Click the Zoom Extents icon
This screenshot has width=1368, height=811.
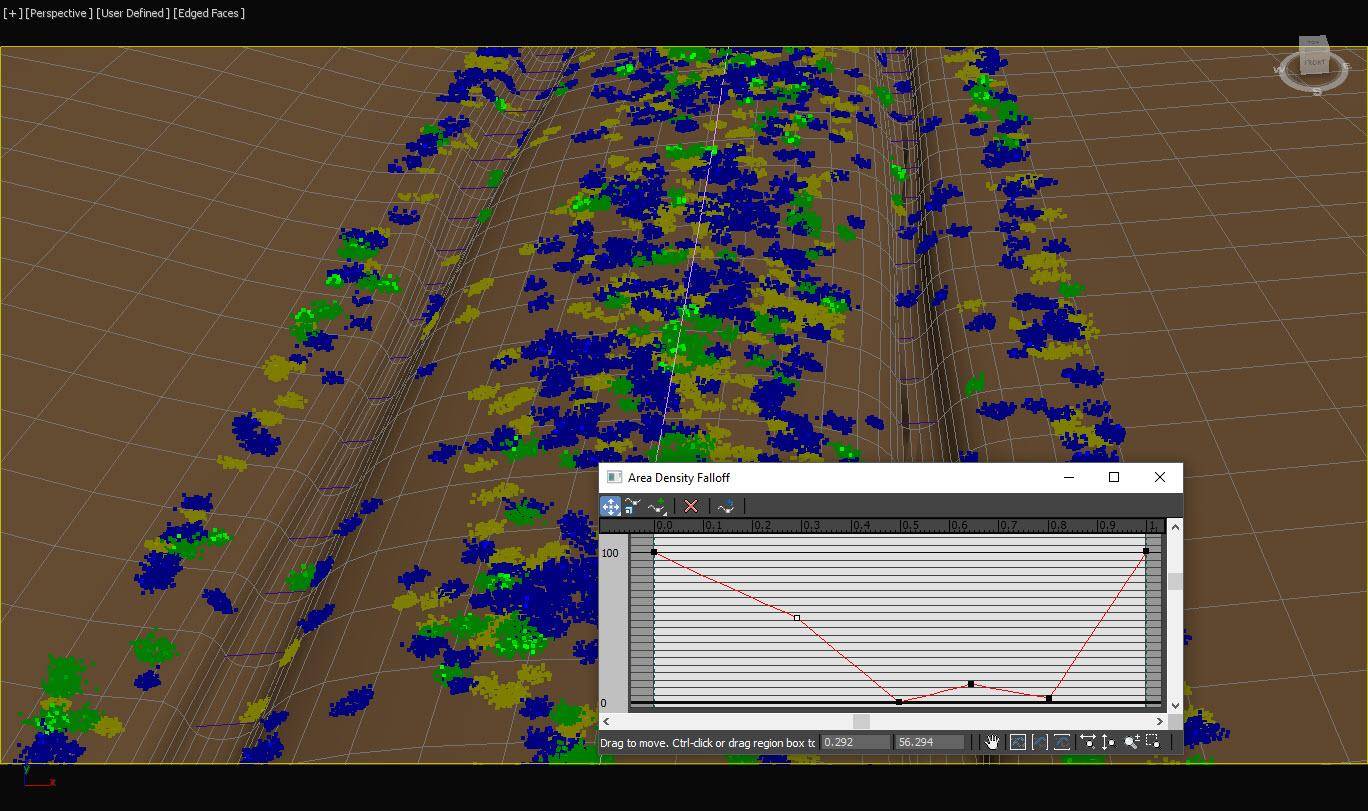1017,742
